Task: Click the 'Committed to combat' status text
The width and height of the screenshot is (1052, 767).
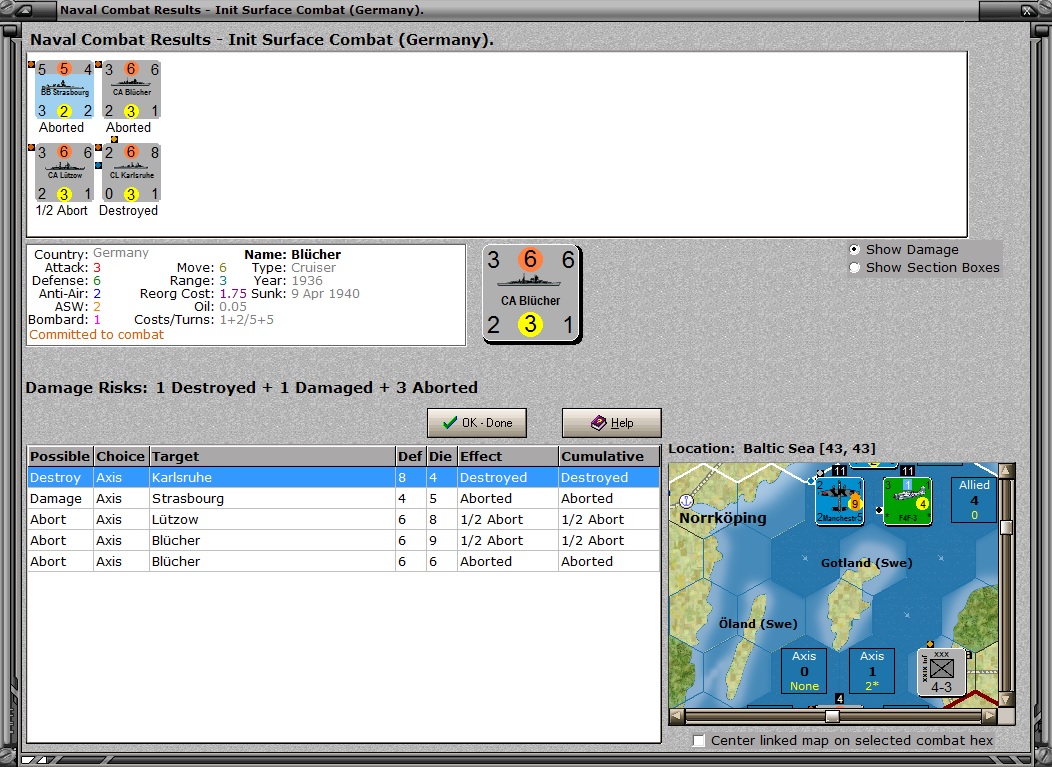Action: click(96, 335)
